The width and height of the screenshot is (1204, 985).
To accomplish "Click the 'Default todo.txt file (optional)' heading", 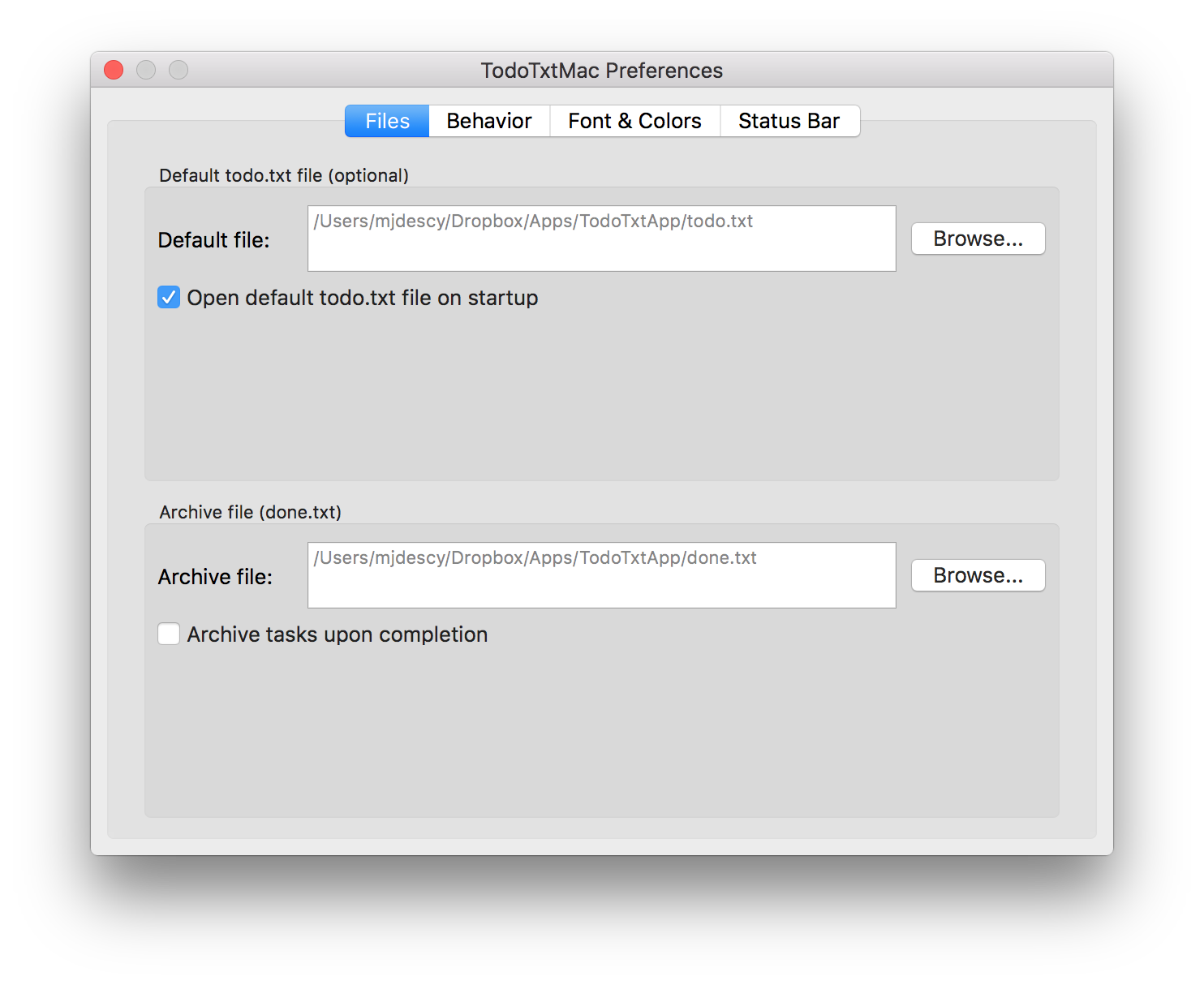I will [284, 175].
